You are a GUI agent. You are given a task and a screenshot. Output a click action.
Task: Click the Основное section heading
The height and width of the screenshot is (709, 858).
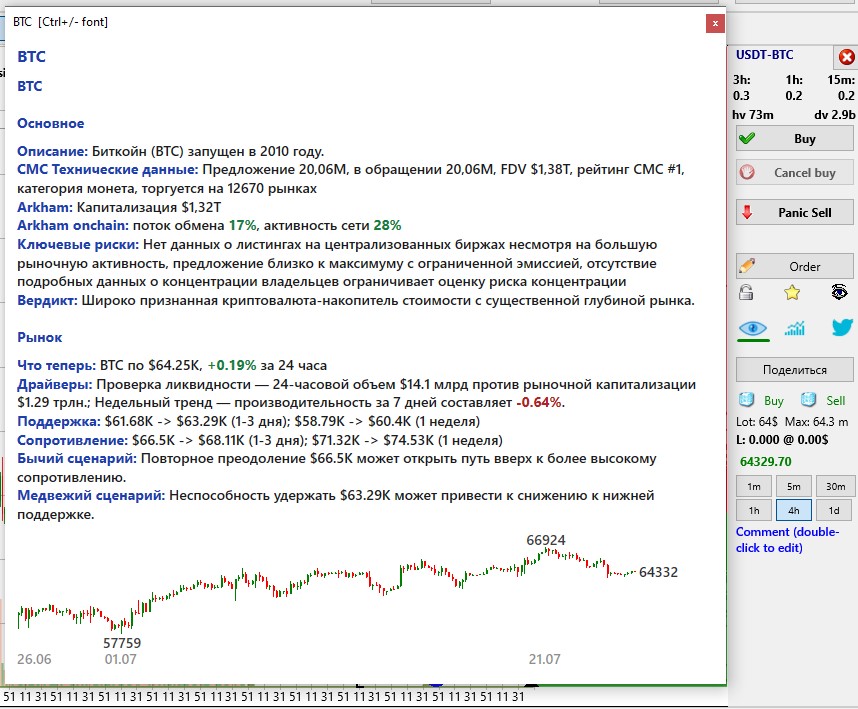50,124
